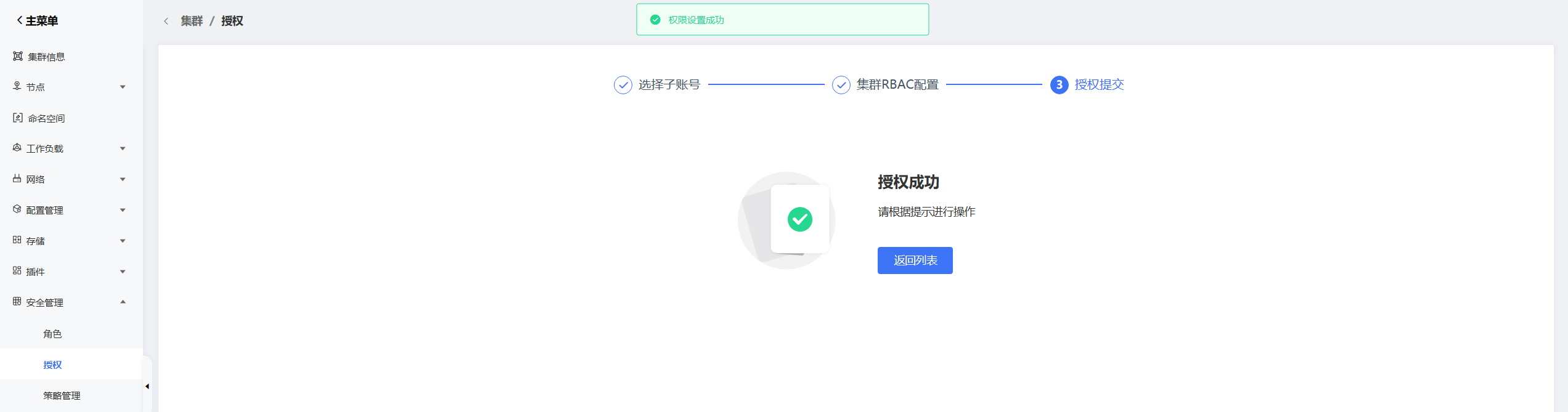
Task: Open the 角色 roles submenu item
Action: pos(52,334)
